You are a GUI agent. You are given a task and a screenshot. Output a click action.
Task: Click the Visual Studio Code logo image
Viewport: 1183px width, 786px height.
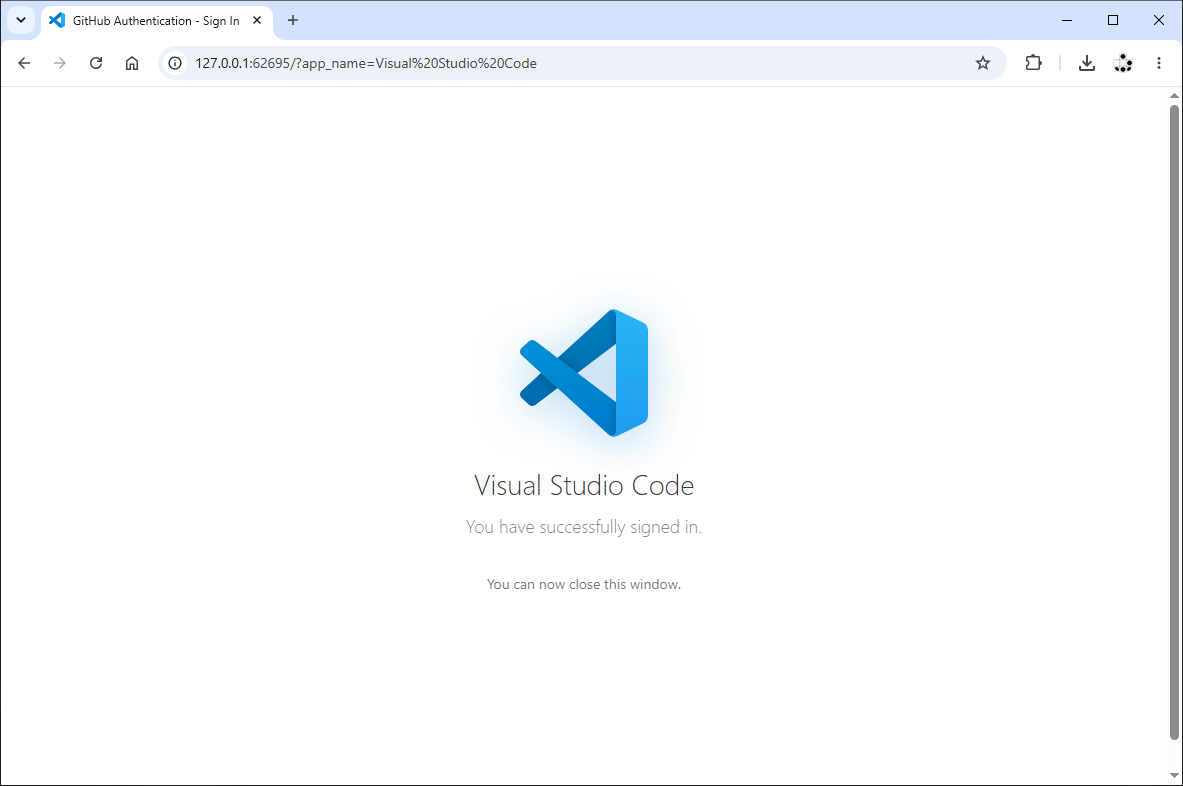point(584,373)
